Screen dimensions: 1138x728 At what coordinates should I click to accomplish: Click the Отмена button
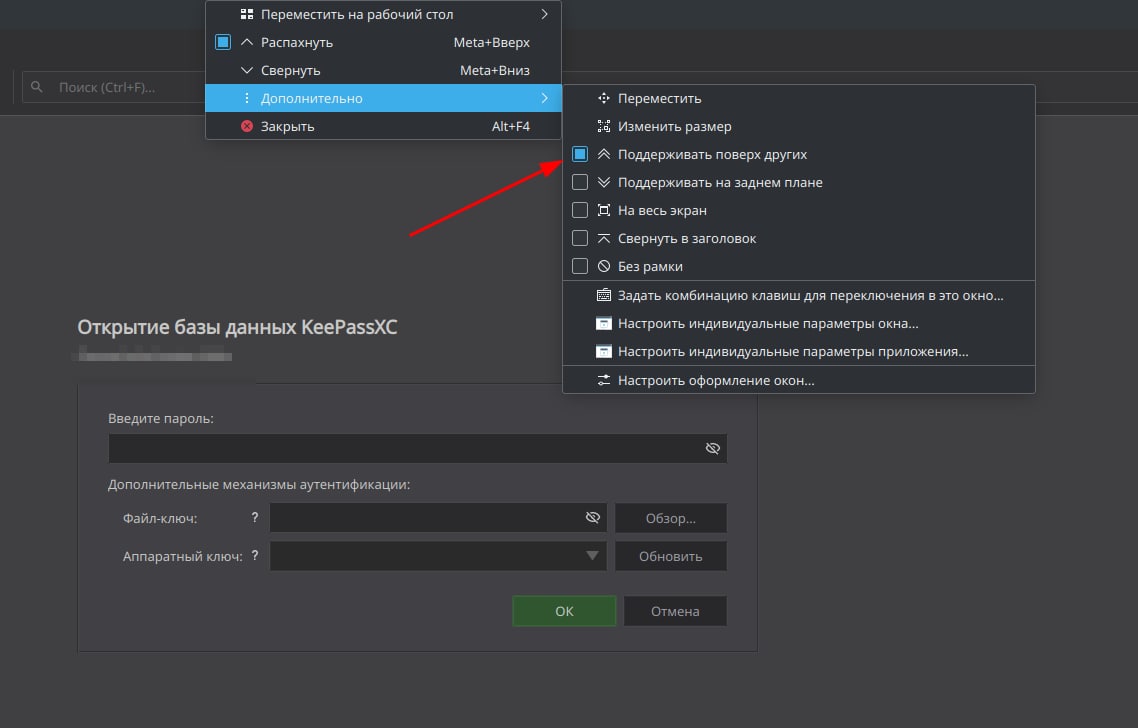675,611
